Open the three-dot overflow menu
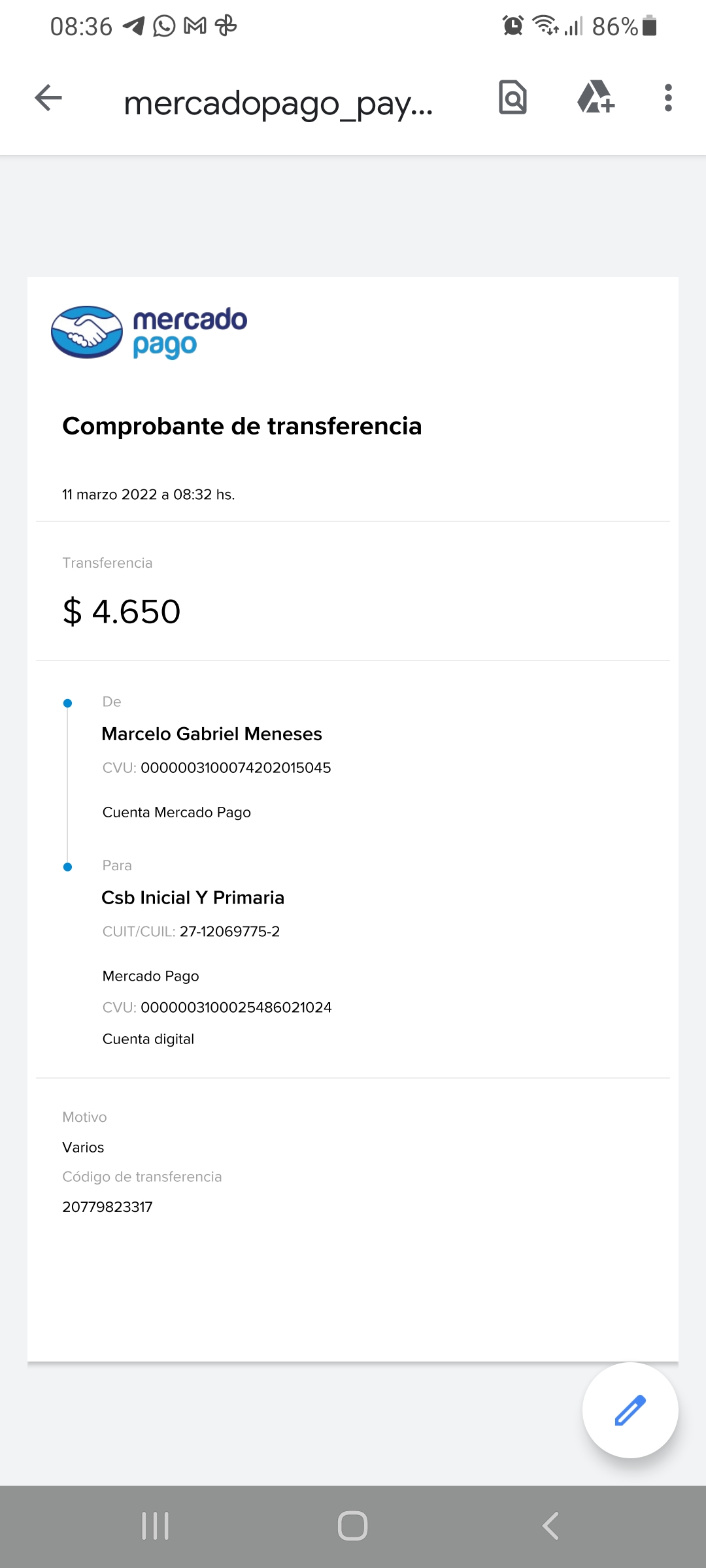 pyautogui.click(x=667, y=98)
